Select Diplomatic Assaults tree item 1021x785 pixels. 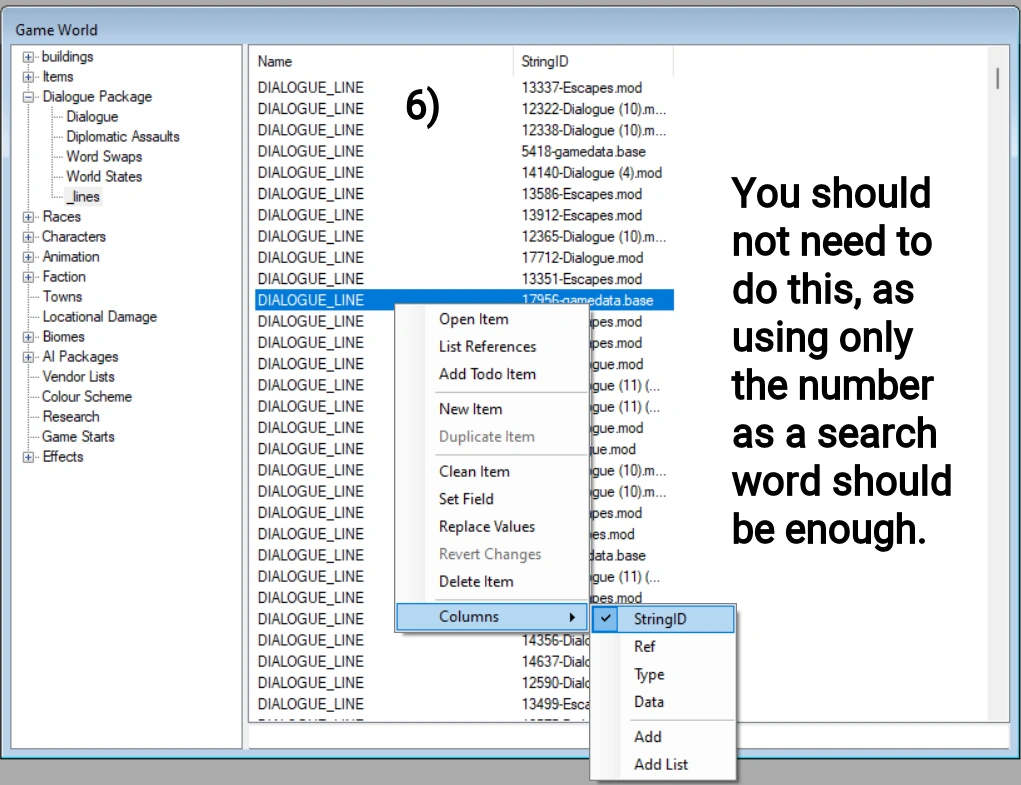[x=123, y=137]
